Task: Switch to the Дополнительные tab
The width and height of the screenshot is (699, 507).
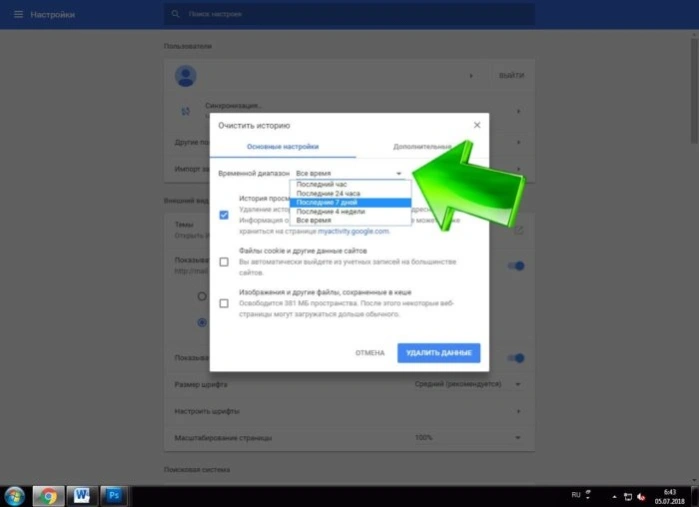Action: pos(422,147)
